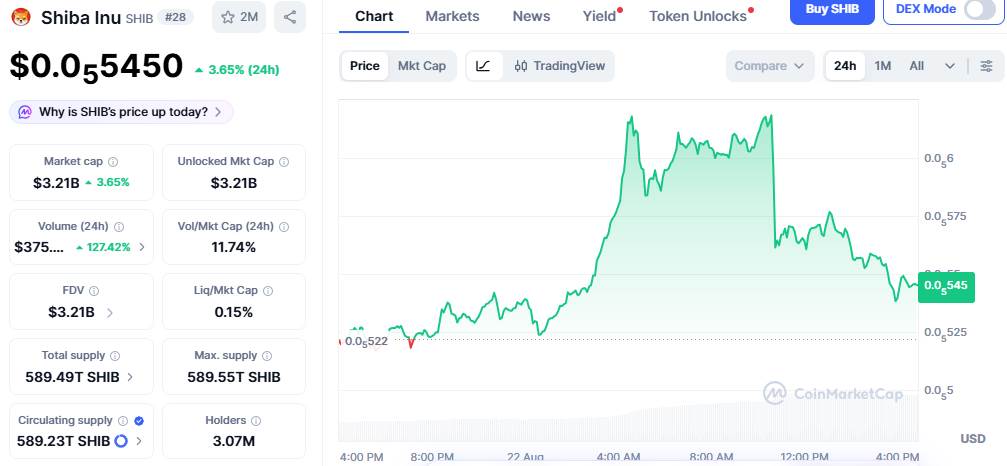Click the AI icon beside SHIB price question
This screenshot has width=1007, height=466.
point(25,112)
